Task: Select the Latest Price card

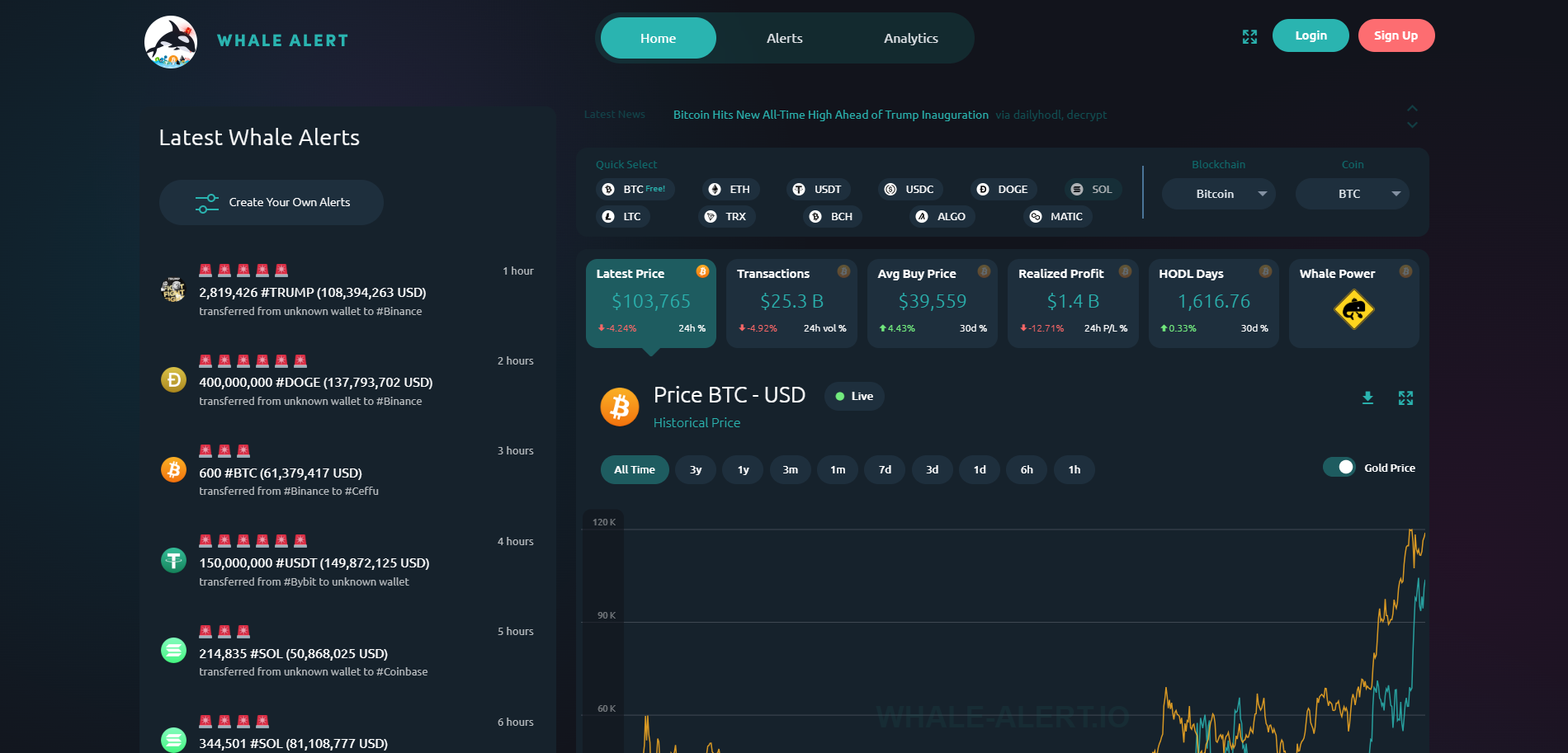Action: (x=651, y=304)
